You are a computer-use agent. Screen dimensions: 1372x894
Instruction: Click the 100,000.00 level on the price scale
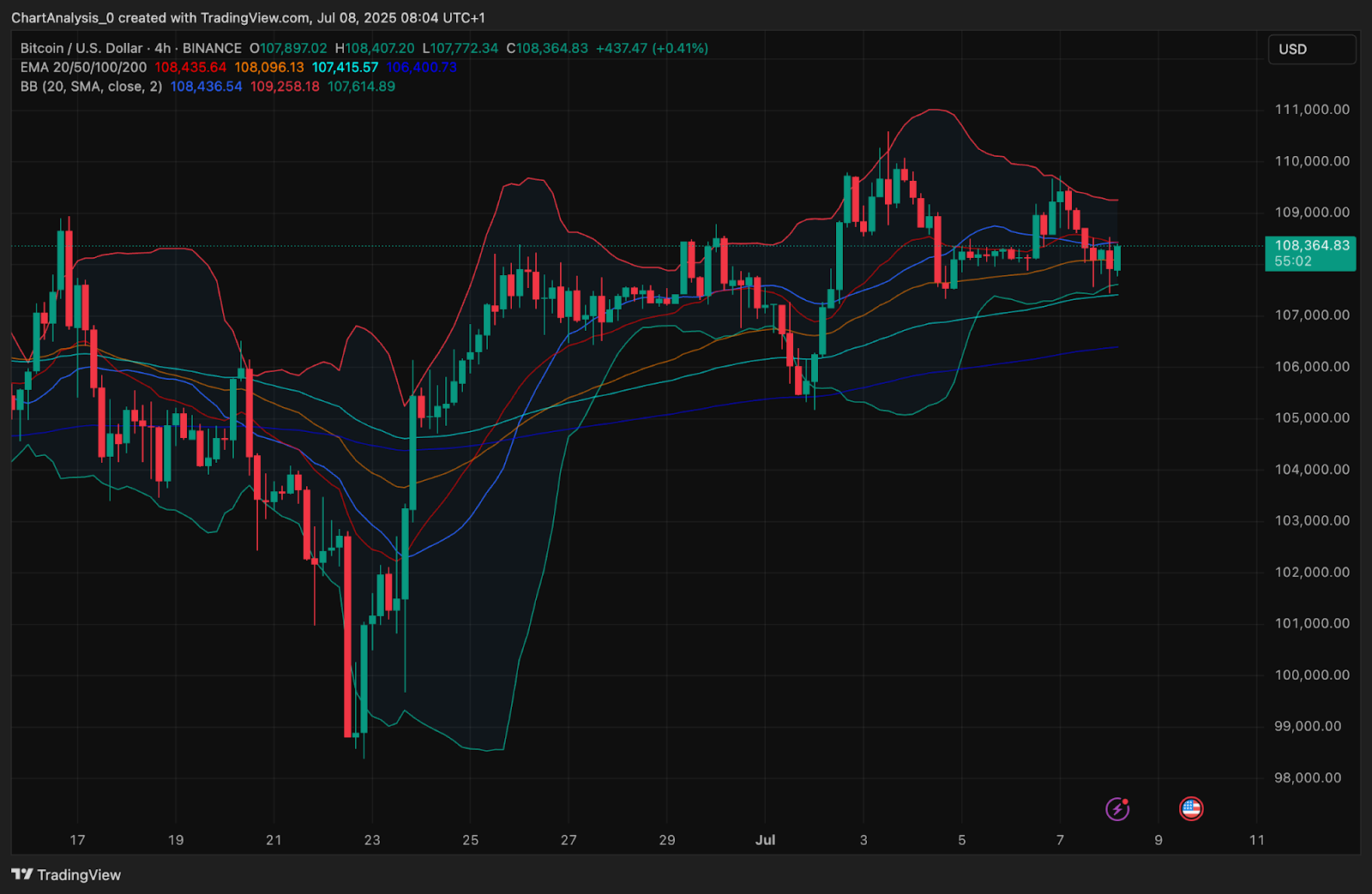coord(1311,675)
